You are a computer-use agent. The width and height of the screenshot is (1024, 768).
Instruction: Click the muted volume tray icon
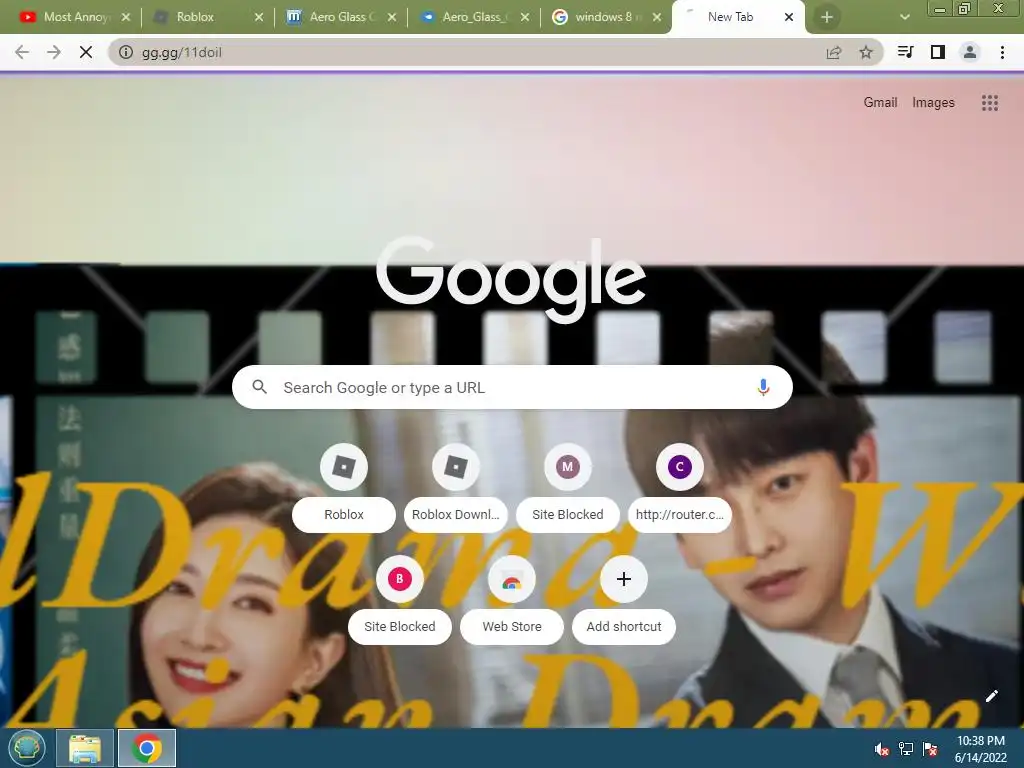coord(881,749)
